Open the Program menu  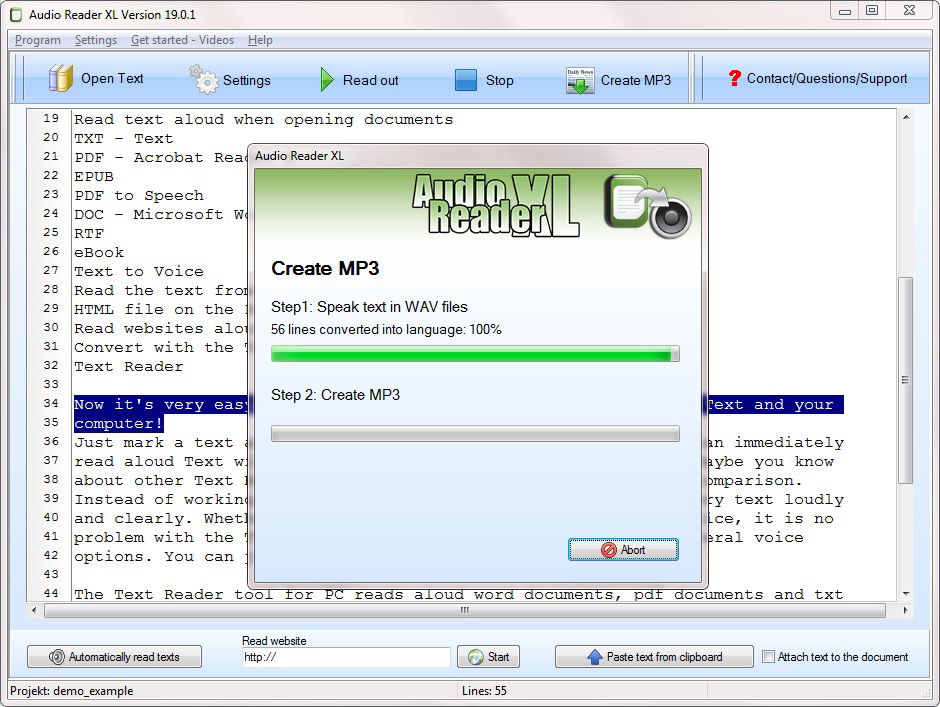pos(38,40)
